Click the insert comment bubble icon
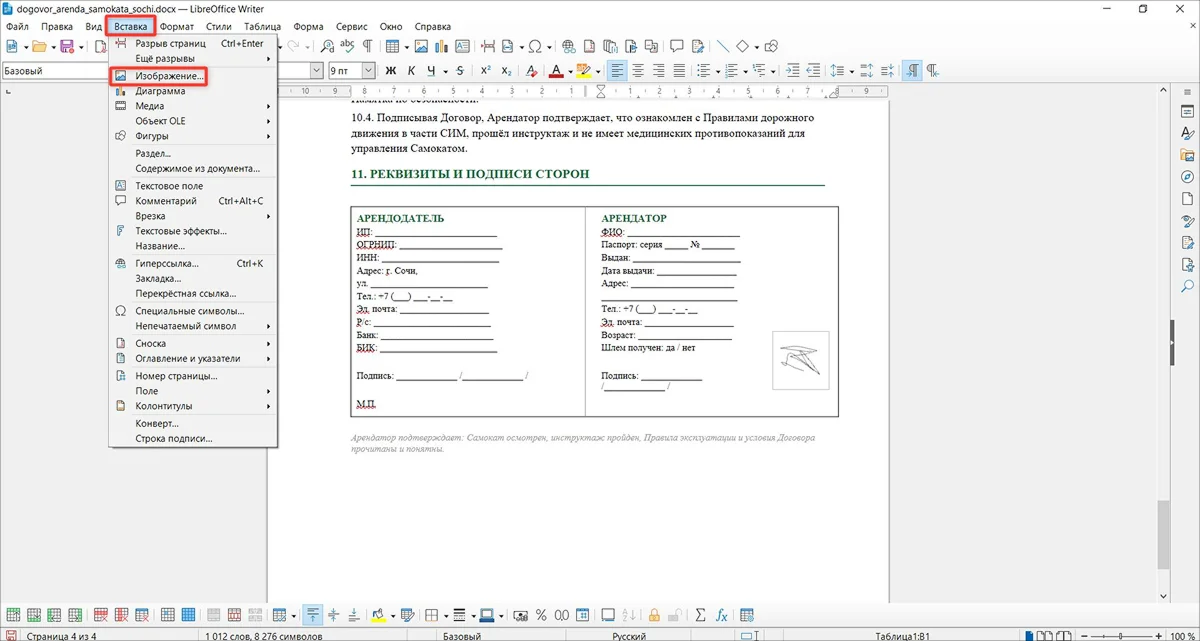The image size is (1200, 641). pyautogui.click(x=677, y=46)
